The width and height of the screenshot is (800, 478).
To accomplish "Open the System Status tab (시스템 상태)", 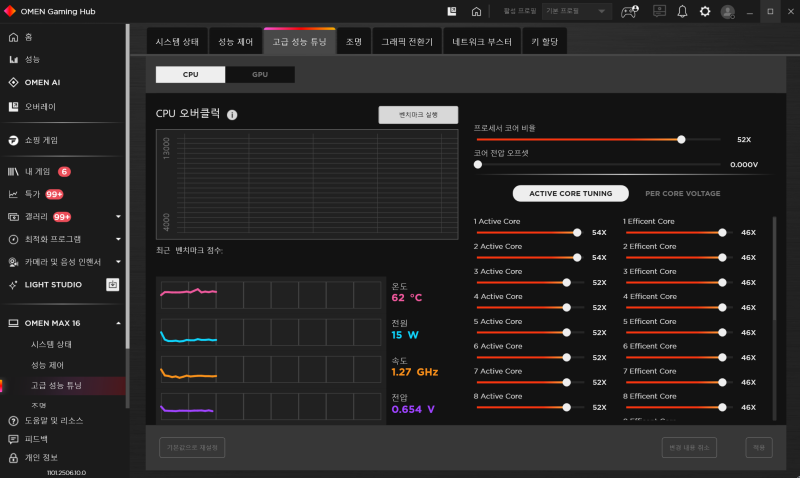I will point(177,41).
